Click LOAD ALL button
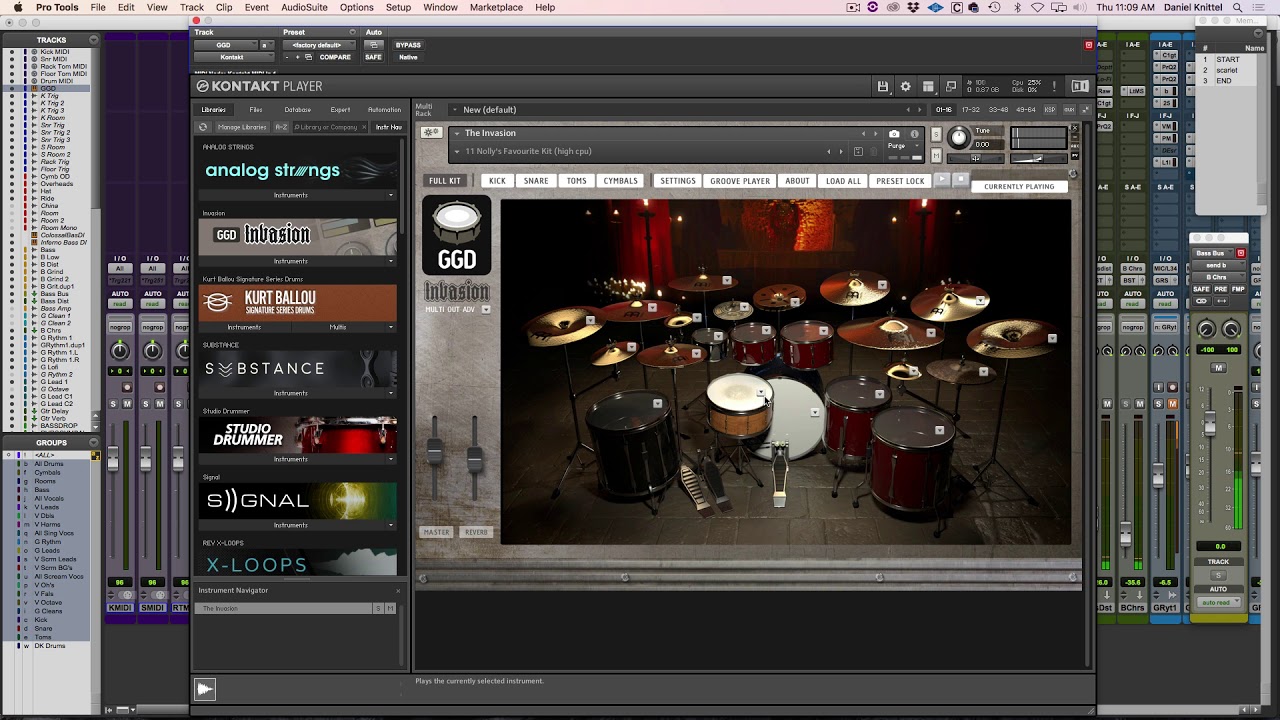This screenshot has height=720, width=1280. tap(843, 181)
